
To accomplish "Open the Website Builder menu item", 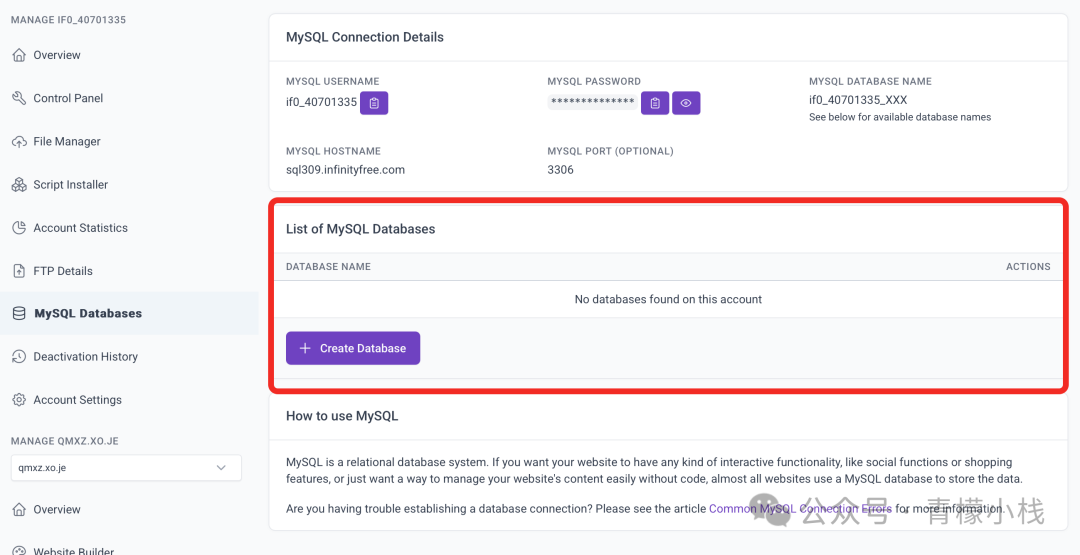I will coord(74,550).
